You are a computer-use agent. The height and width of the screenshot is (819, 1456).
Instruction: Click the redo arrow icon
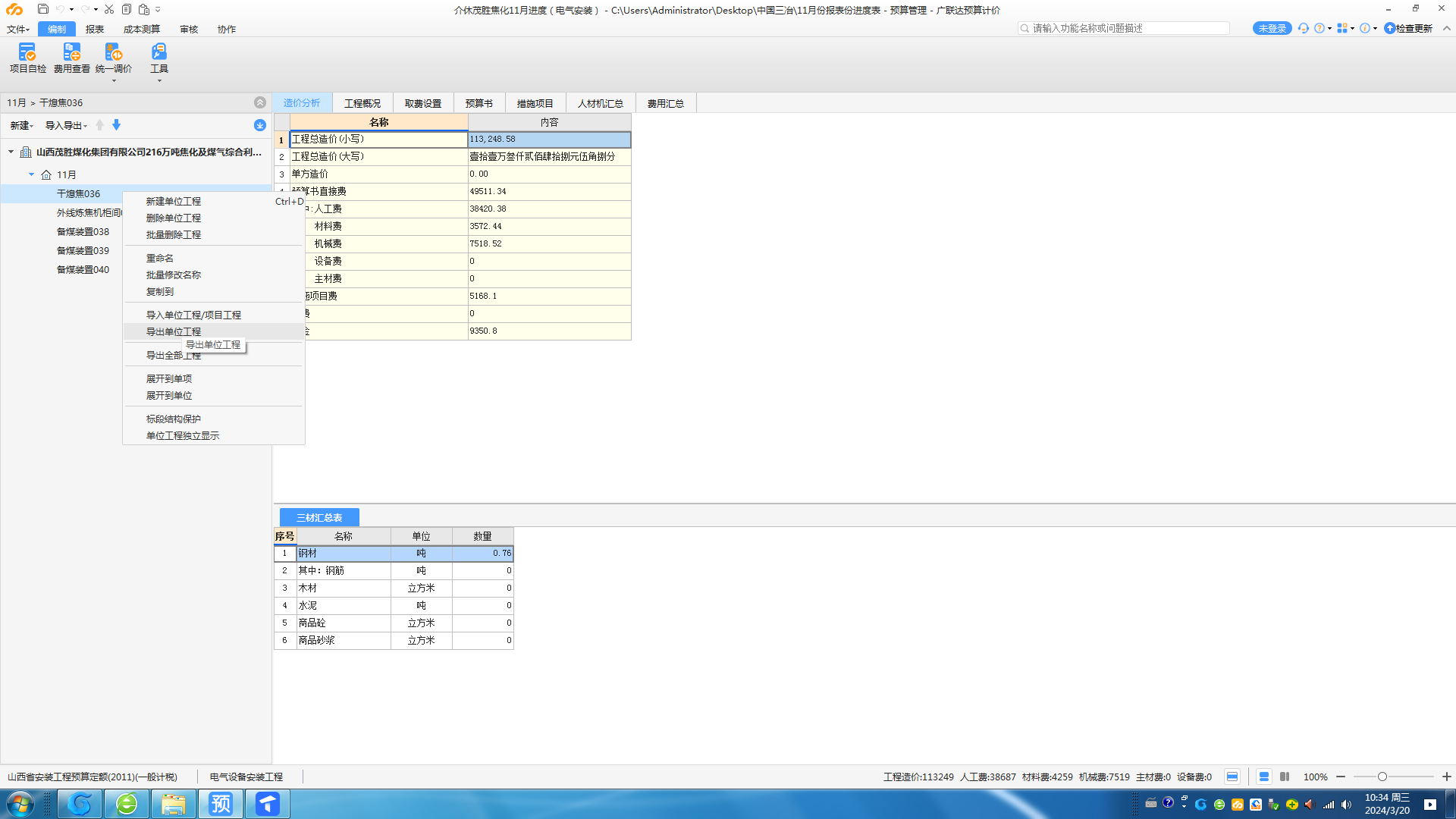[85, 9]
